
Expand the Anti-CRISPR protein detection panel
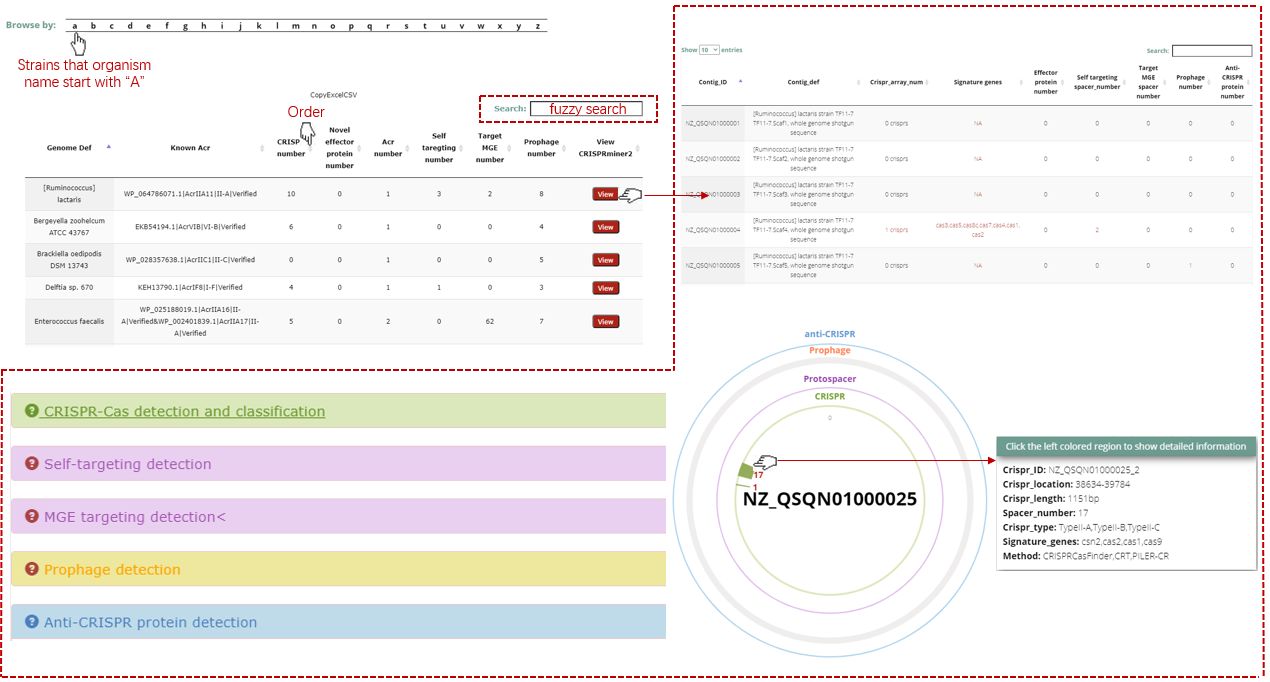150,622
